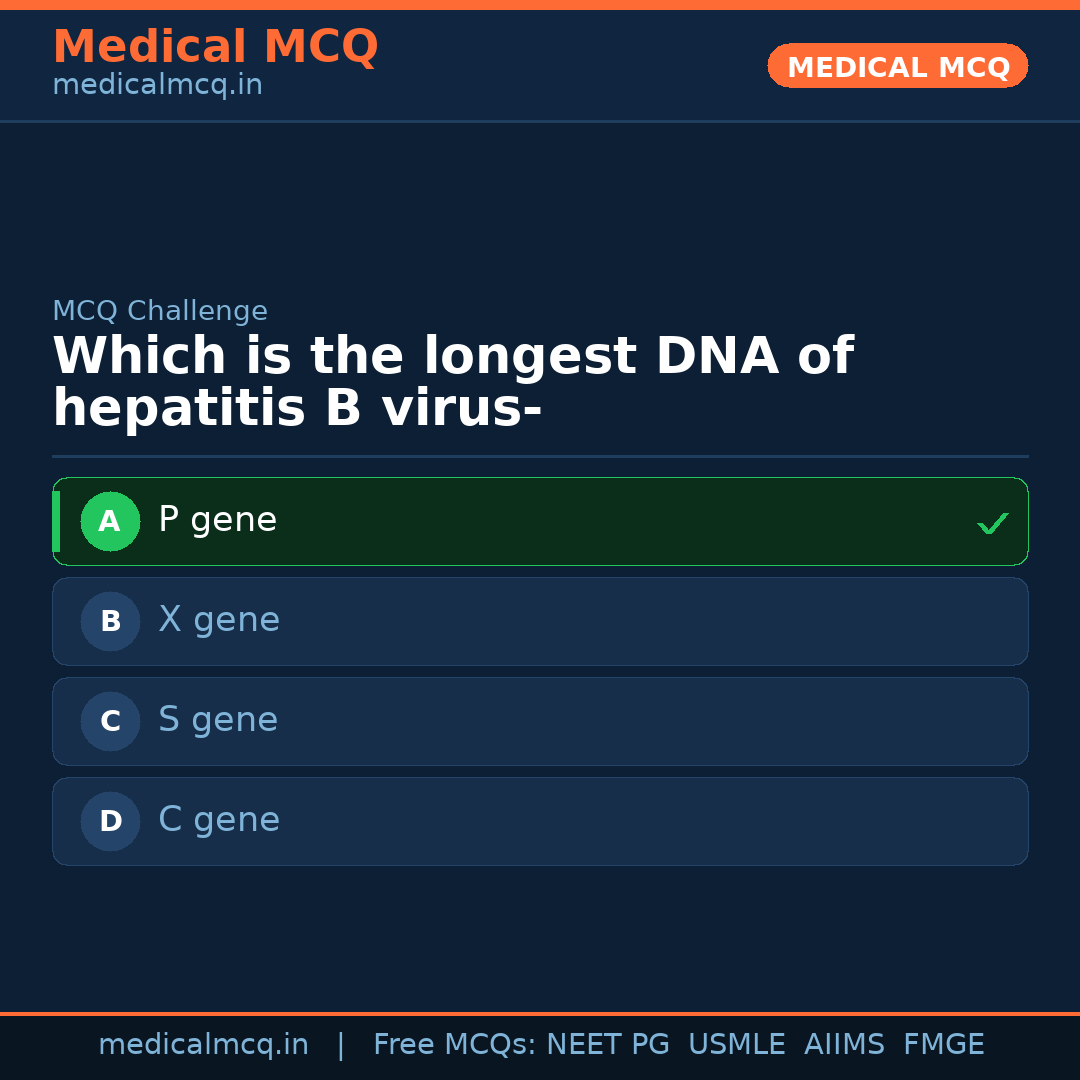Select the letter C option circle
The height and width of the screenshot is (1080, 1080).
coord(110,721)
